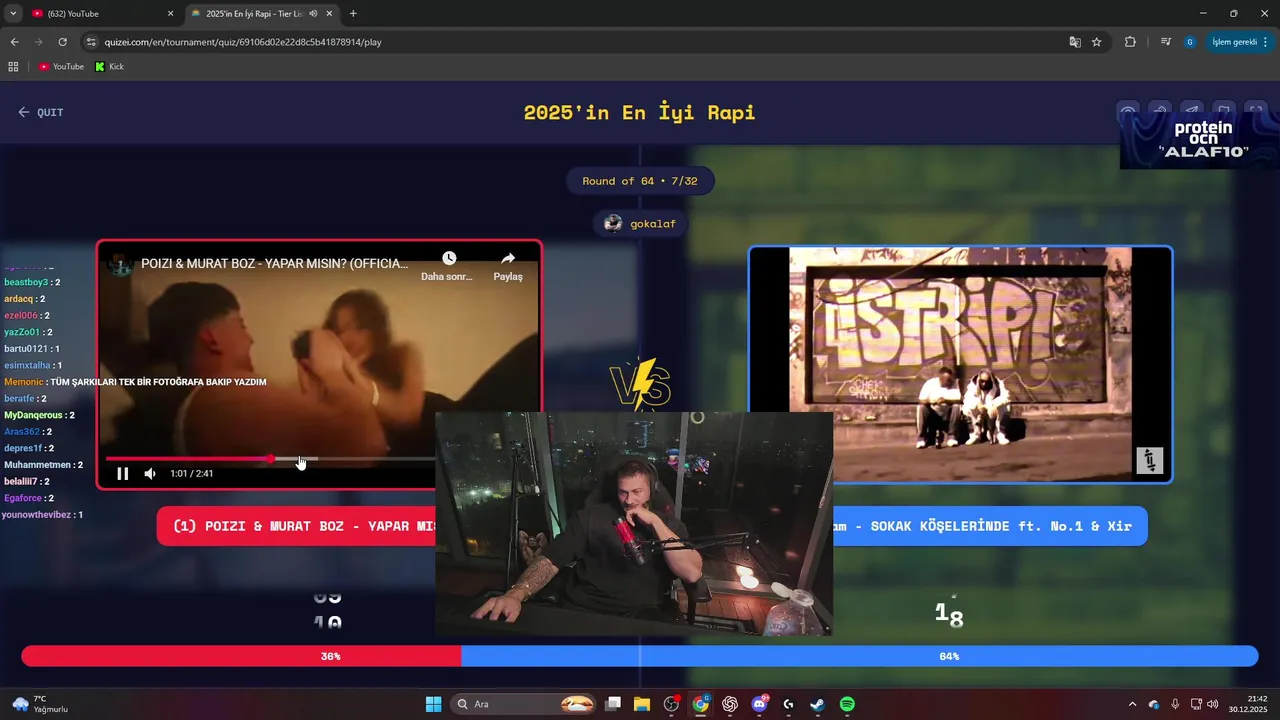
Task: Open OBS Studio from the taskbar
Action: point(671,704)
